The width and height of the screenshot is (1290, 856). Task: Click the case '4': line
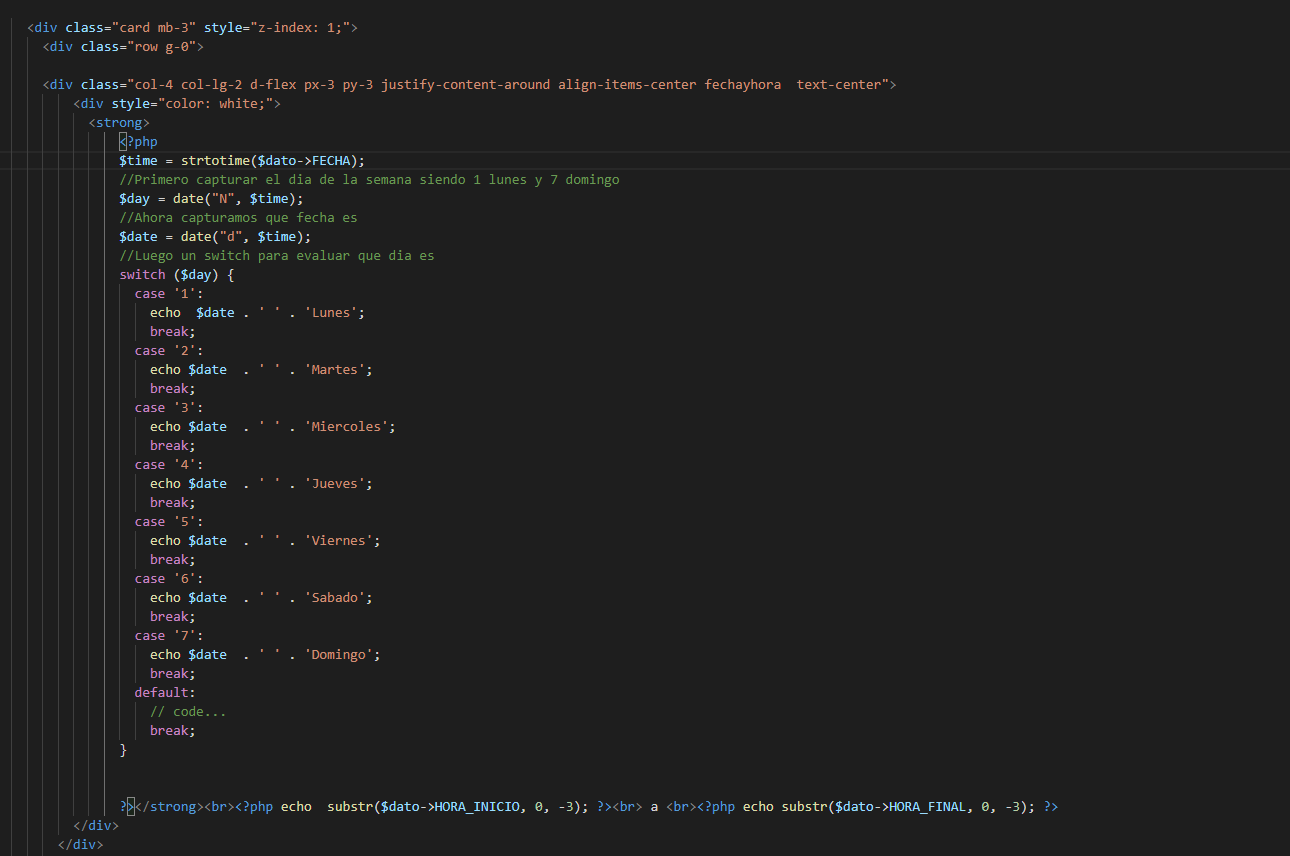(170, 464)
